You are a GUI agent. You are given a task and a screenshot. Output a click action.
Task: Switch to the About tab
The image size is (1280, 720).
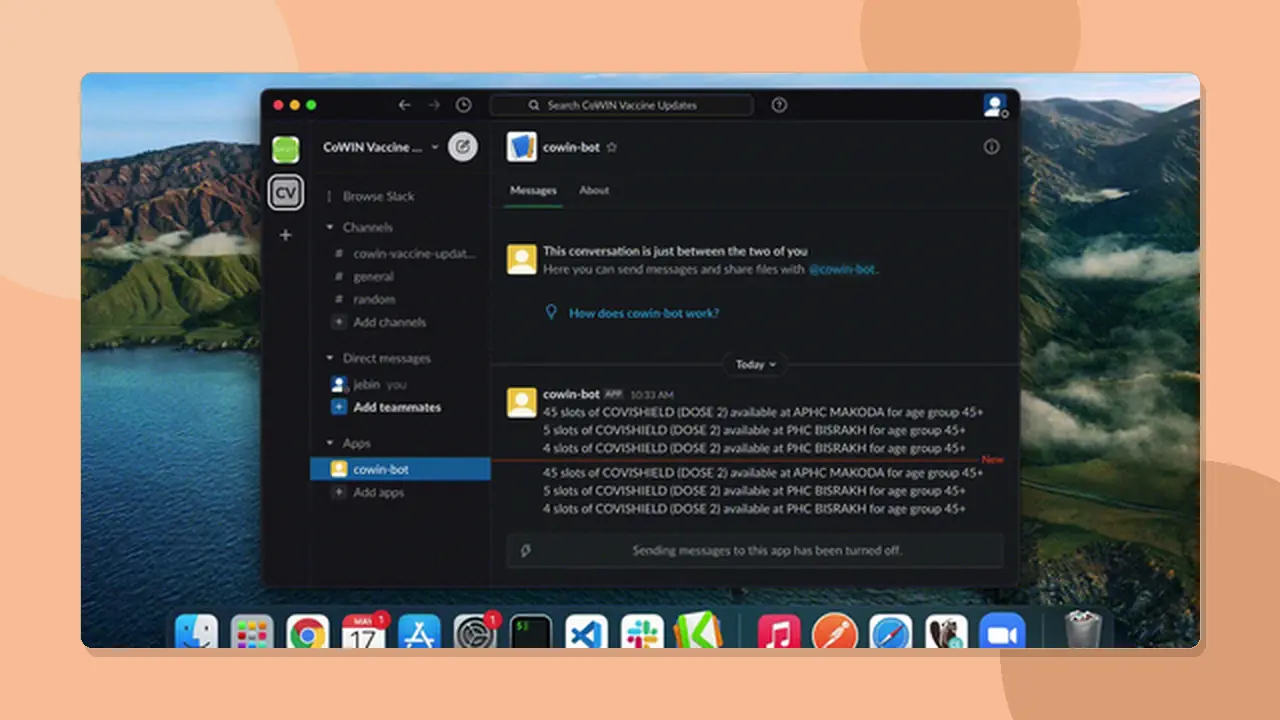(594, 190)
